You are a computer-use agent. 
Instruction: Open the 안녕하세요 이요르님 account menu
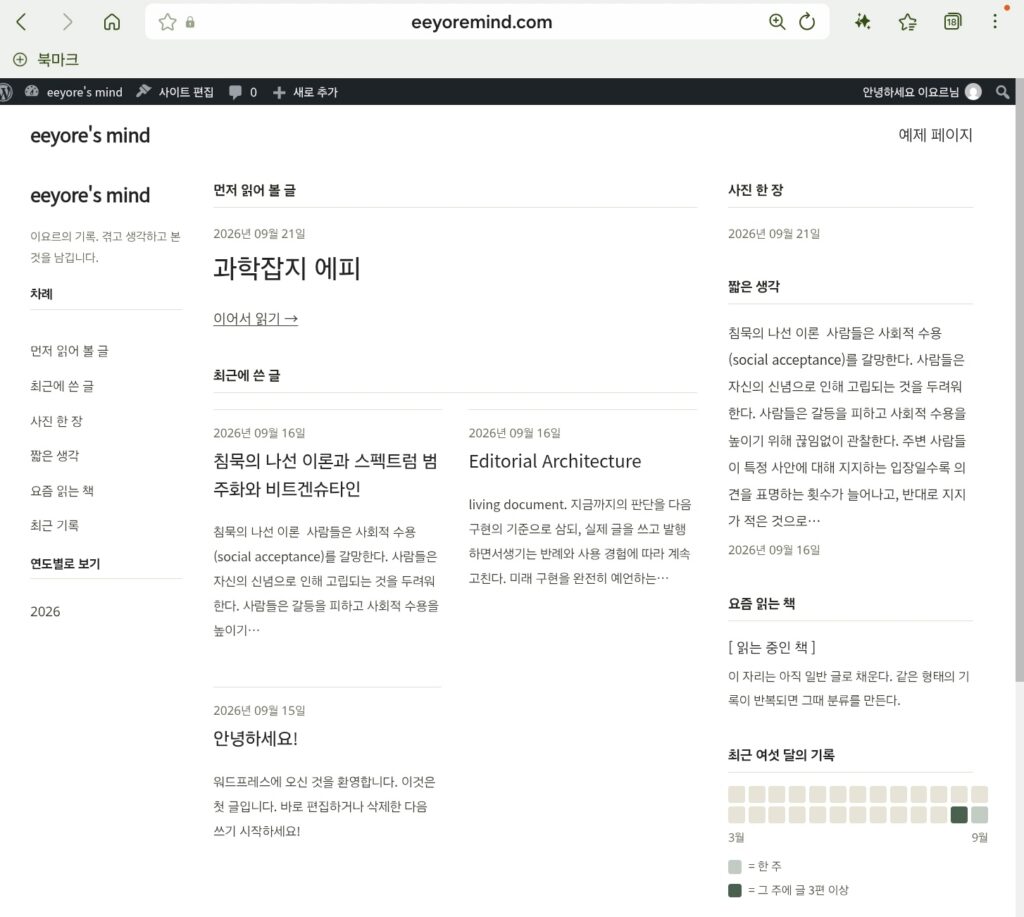(x=910, y=92)
